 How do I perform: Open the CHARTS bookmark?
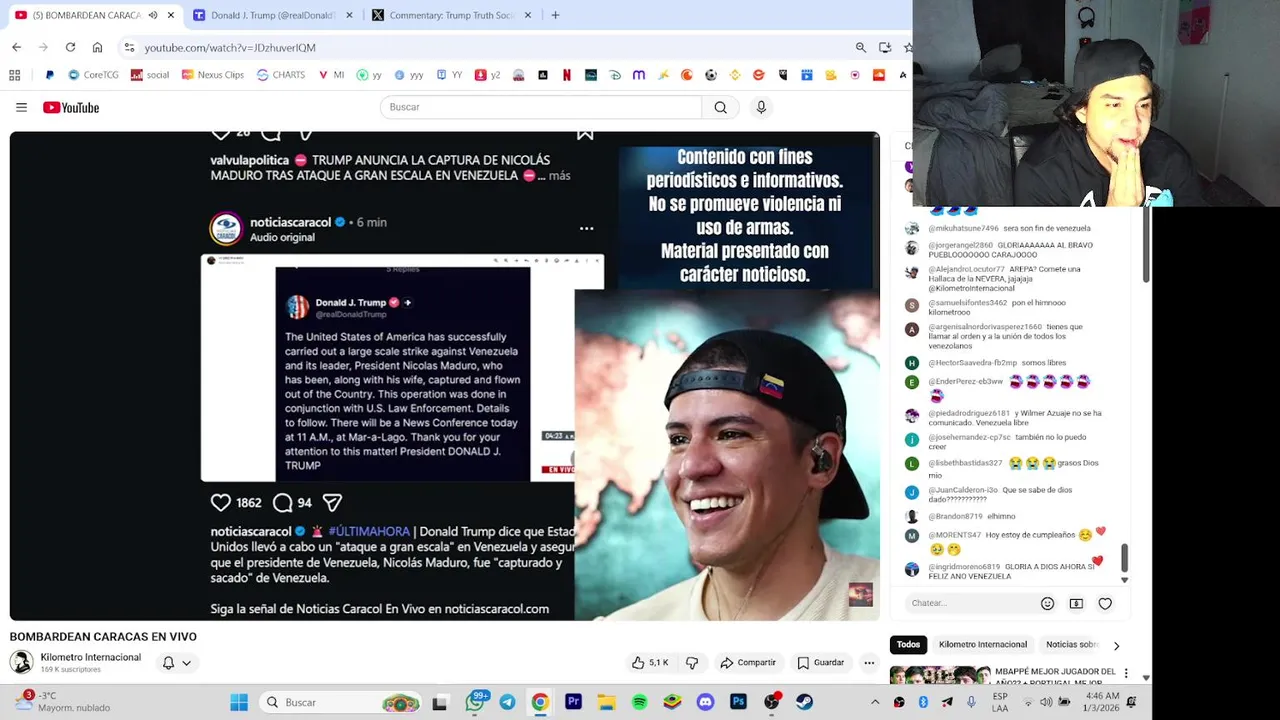tap(281, 75)
